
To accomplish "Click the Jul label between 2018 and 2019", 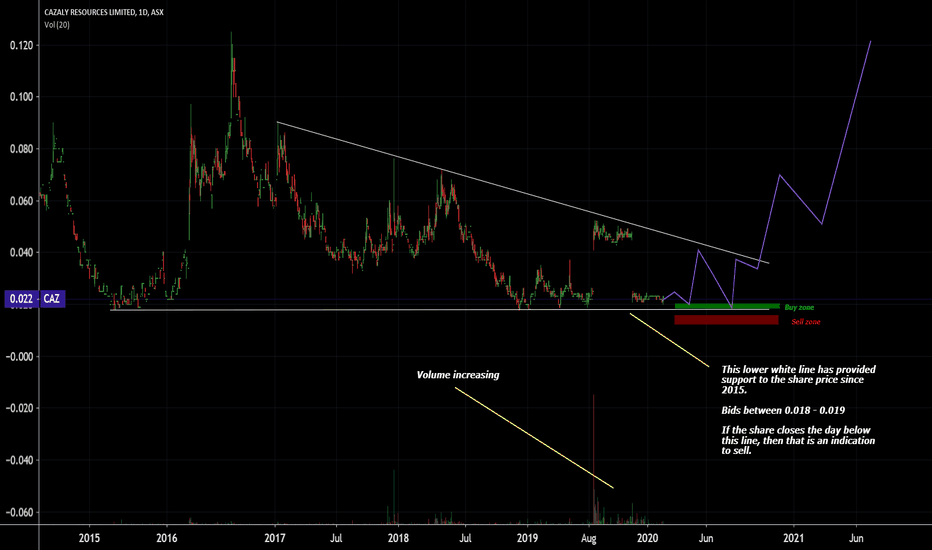I will (465, 538).
